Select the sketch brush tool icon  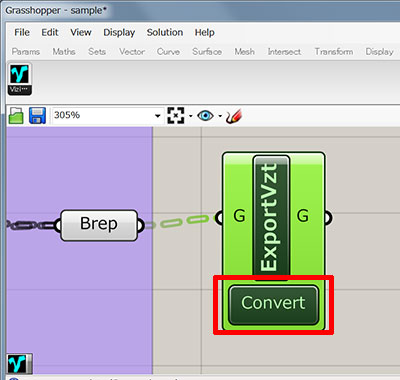[234, 116]
